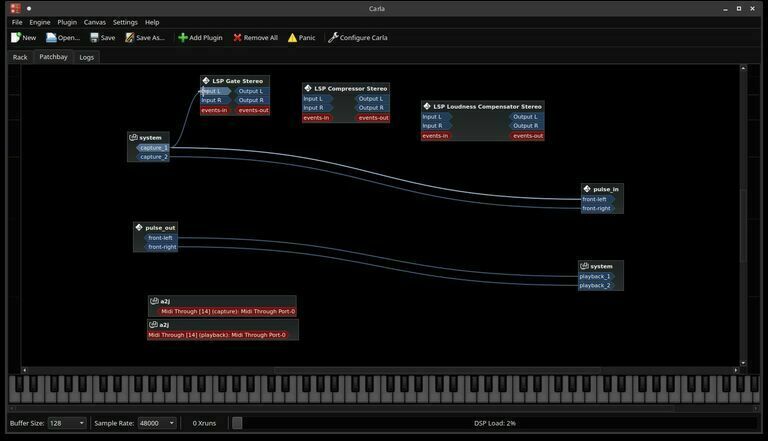
Task: Click Output L port on Loudness Compensator
Action: pyautogui.click(x=526, y=117)
